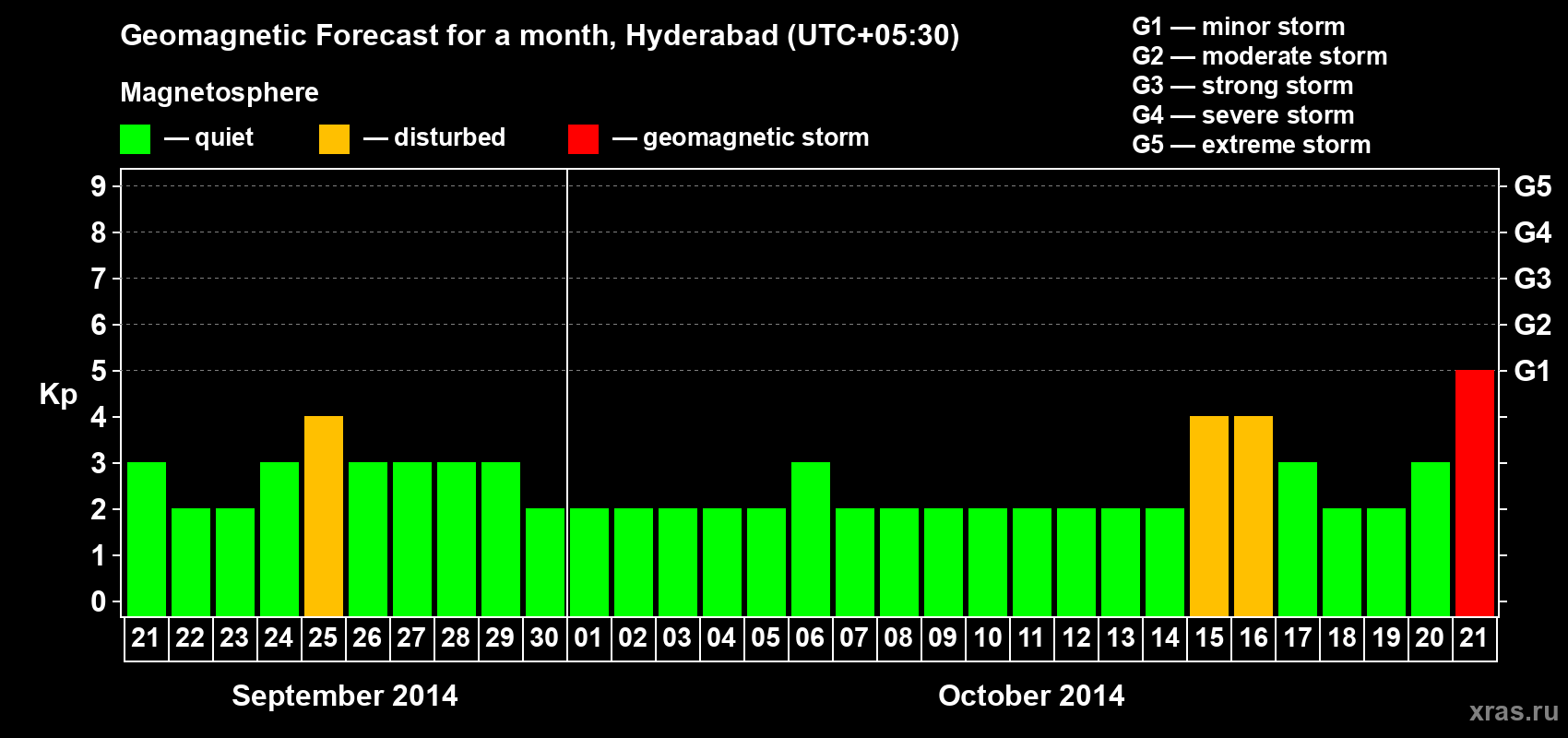
Task: Click the '— geomagnetic storm' legend label
Action: tap(741, 137)
